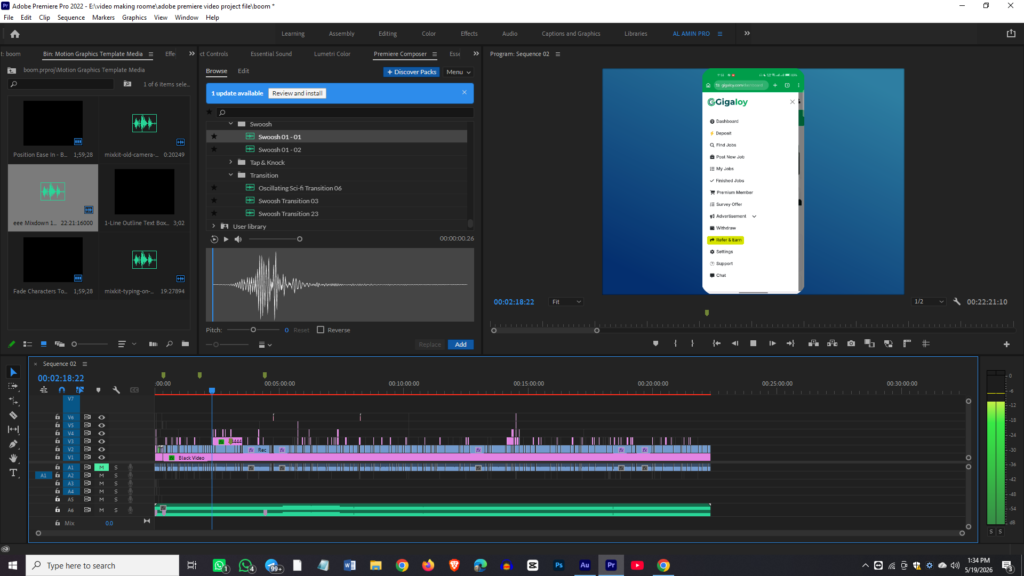The image size is (1024, 576).
Task: Open timeline display settings wrench
Action: (116, 390)
